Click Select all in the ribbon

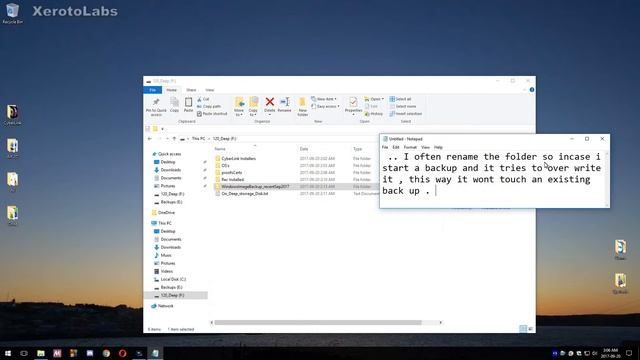(x=400, y=99)
